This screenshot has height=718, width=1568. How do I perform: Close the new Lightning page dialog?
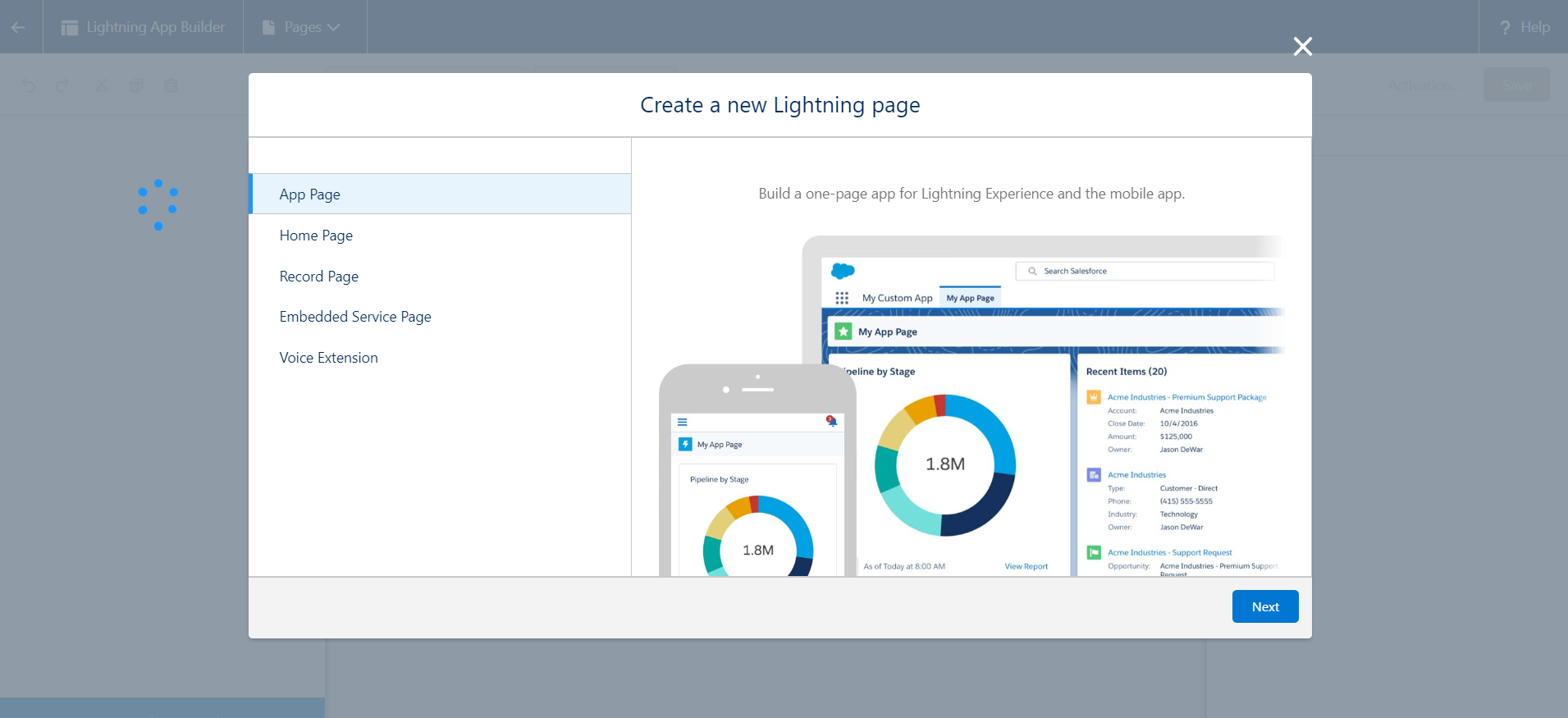[x=1302, y=46]
